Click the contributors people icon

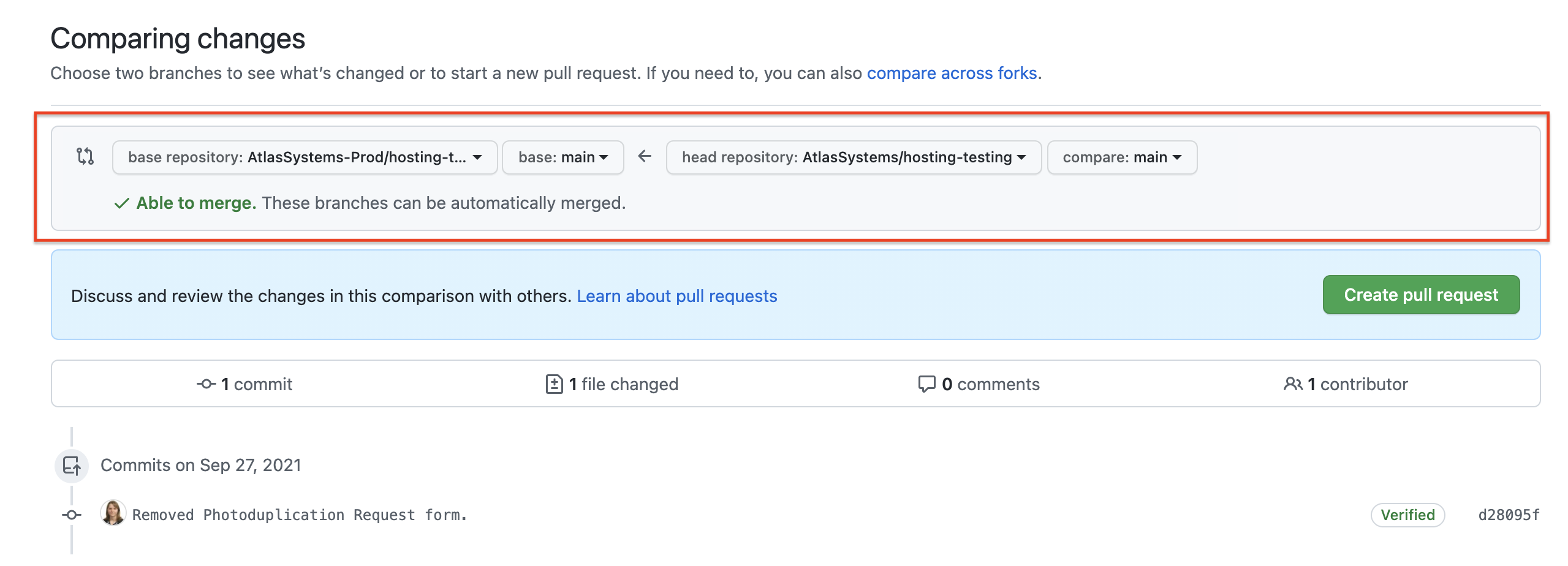(x=1292, y=384)
